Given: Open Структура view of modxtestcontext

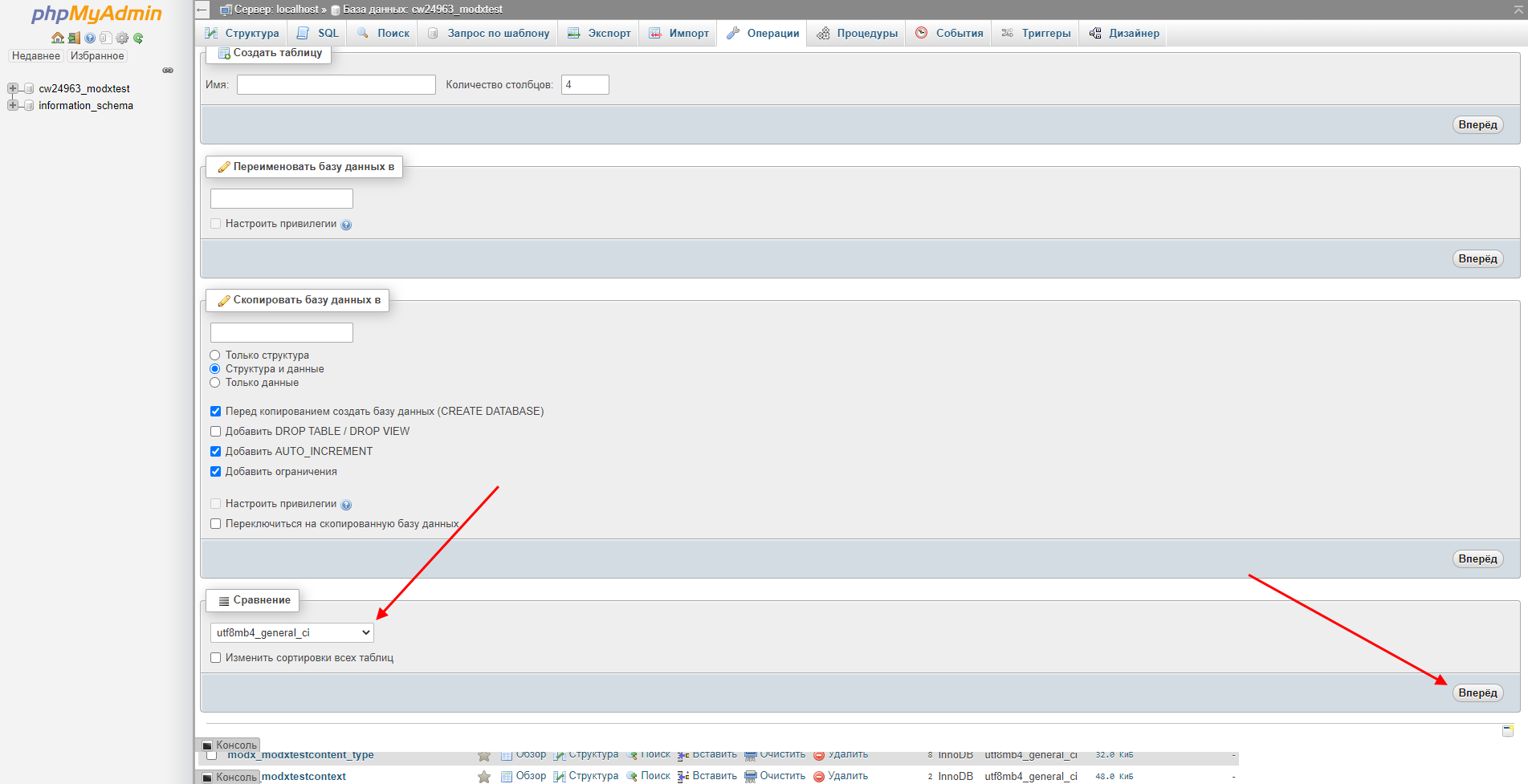Looking at the screenshot, I should [594, 776].
